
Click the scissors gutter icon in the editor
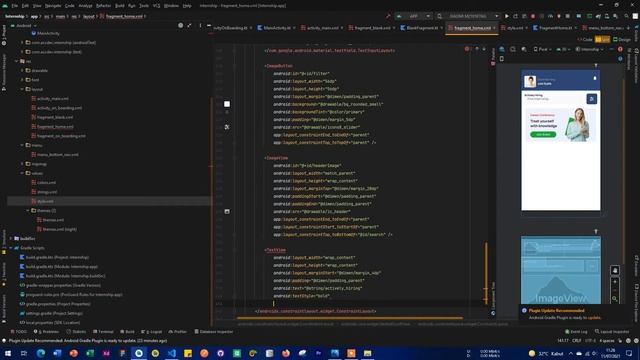[x=227, y=127]
